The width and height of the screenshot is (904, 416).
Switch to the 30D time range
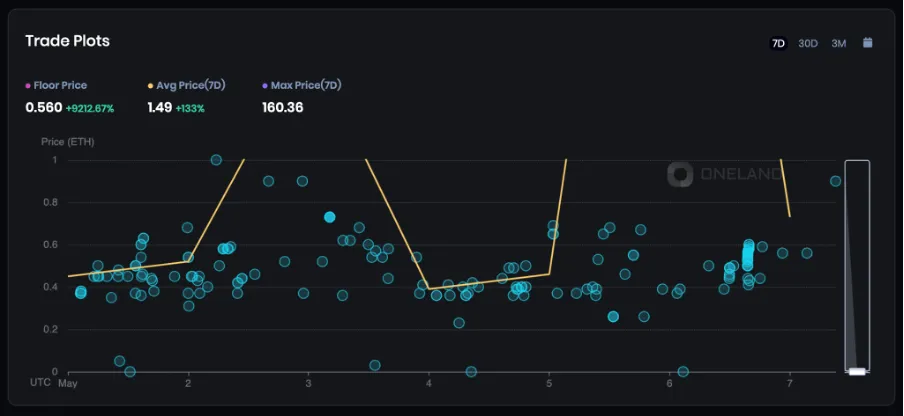coord(808,43)
